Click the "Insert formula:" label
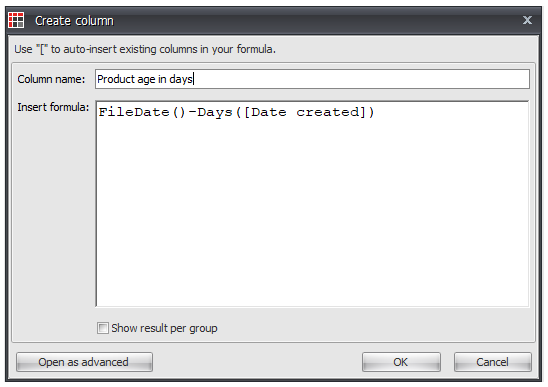Image resolution: width=548 pixels, height=387 pixels. click(x=53, y=107)
